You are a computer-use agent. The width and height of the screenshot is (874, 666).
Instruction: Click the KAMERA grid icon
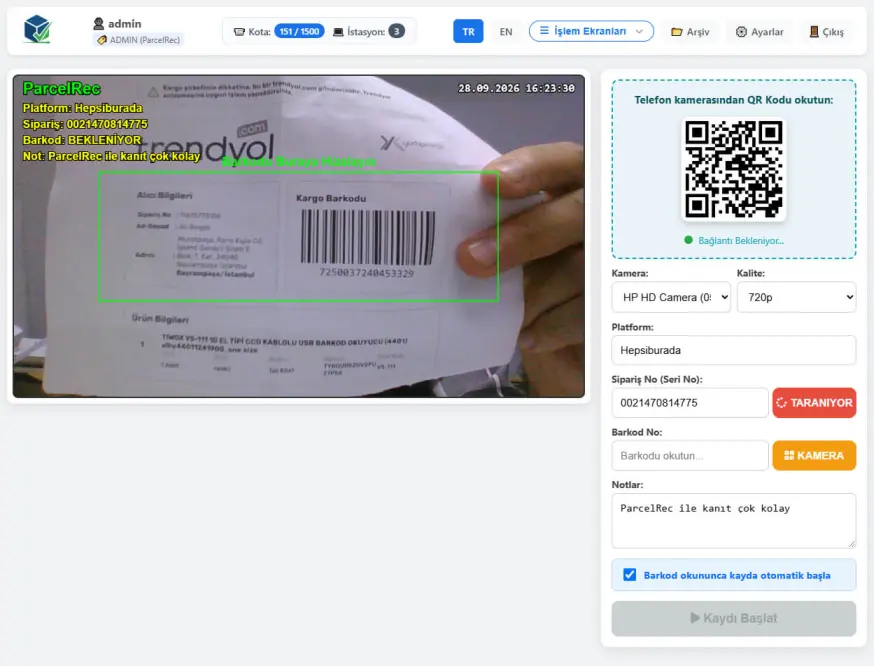pos(789,455)
